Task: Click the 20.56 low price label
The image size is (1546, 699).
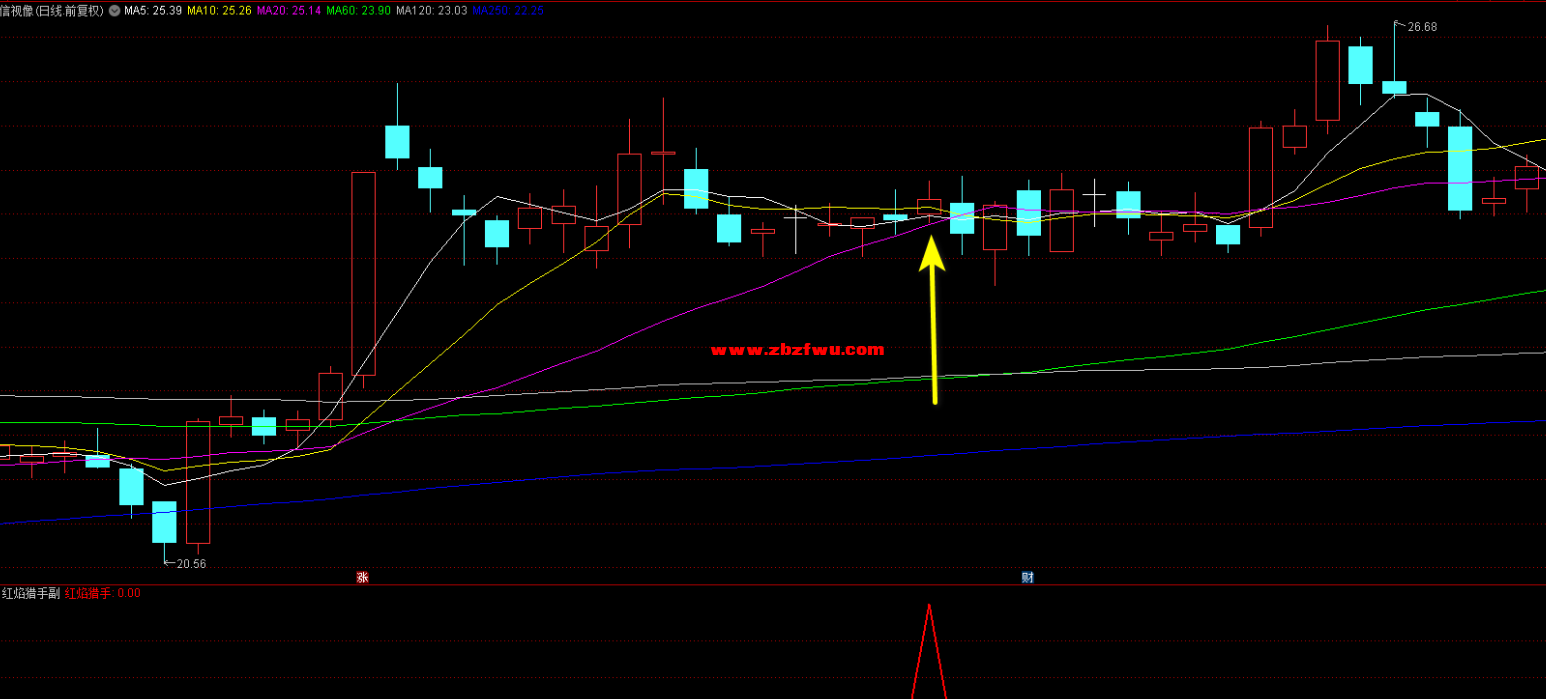Action: [x=190, y=564]
